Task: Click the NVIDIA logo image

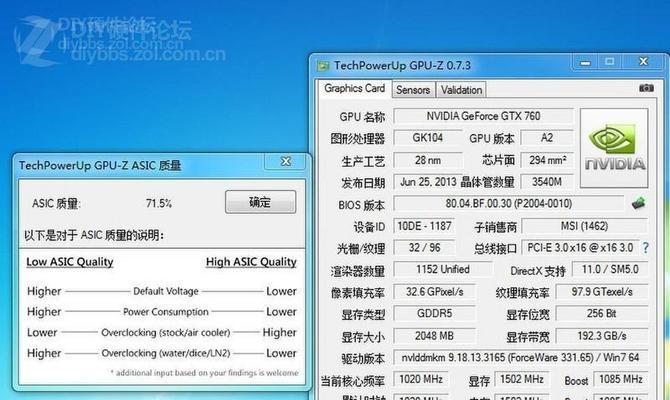Action: point(614,148)
